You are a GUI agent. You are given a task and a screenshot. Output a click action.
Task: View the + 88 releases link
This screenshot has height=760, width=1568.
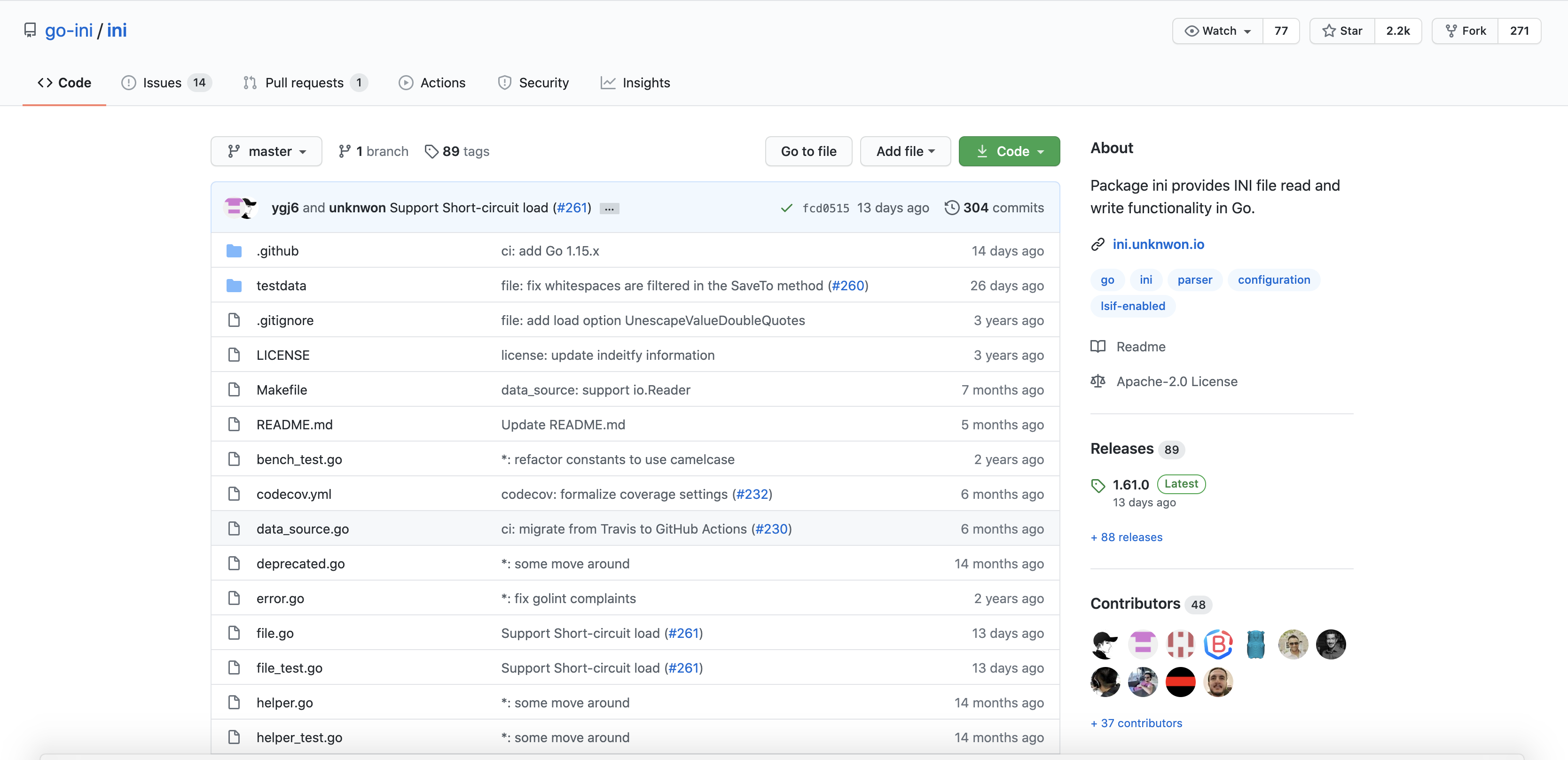[x=1127, y=537]
